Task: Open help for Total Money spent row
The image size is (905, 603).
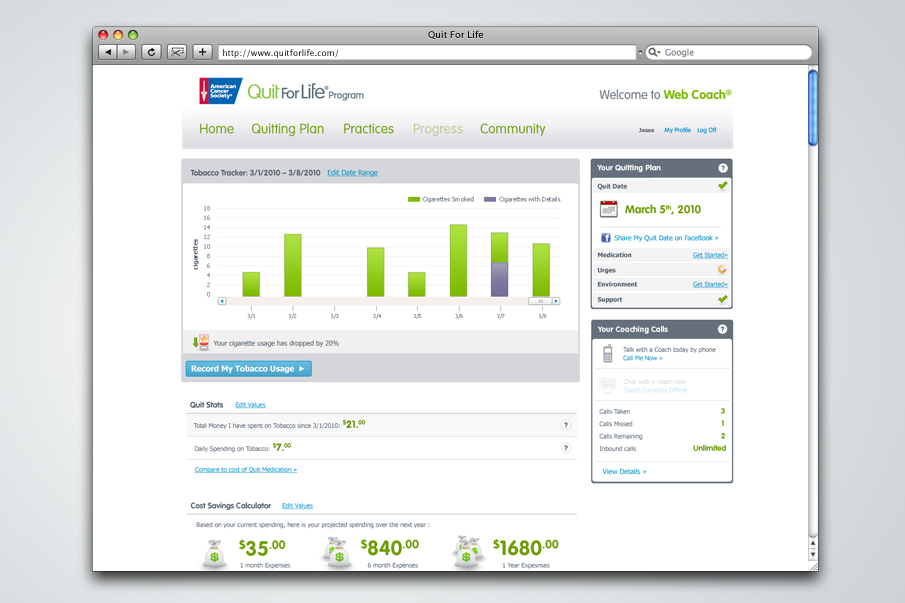Action: [566, 425]
